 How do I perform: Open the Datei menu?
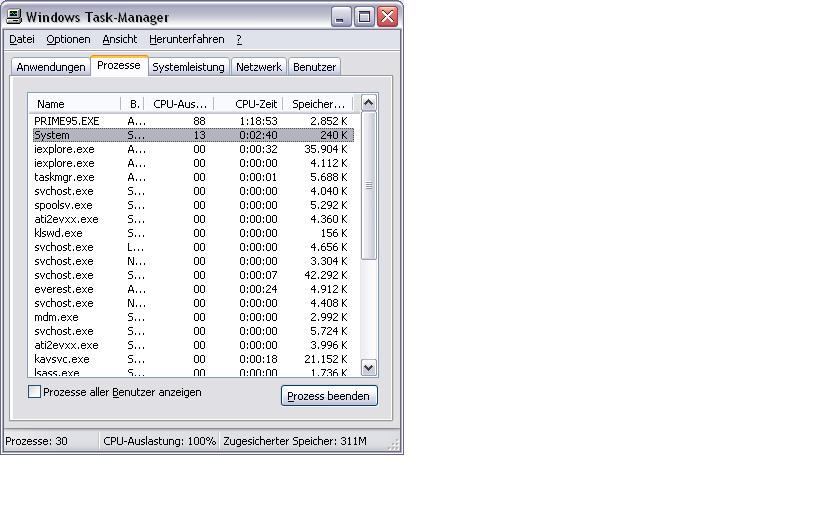22,39
